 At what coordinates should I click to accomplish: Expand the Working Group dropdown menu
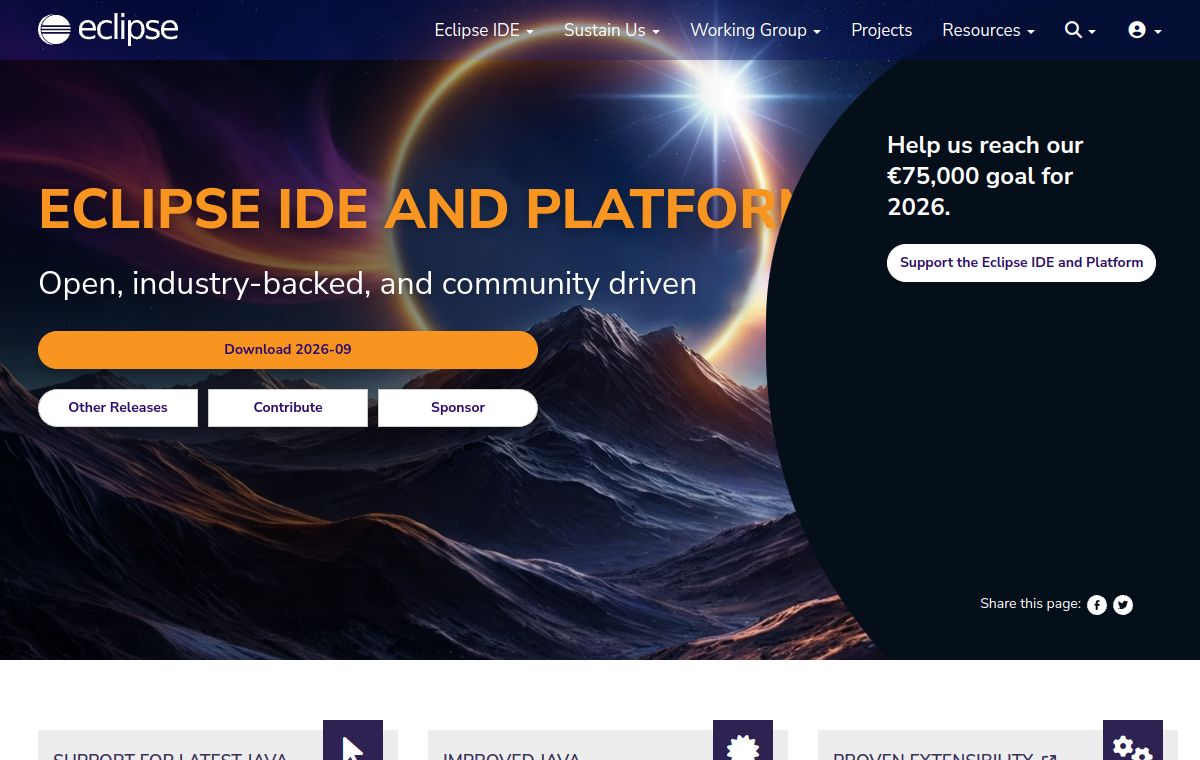[x=755, y=30]
